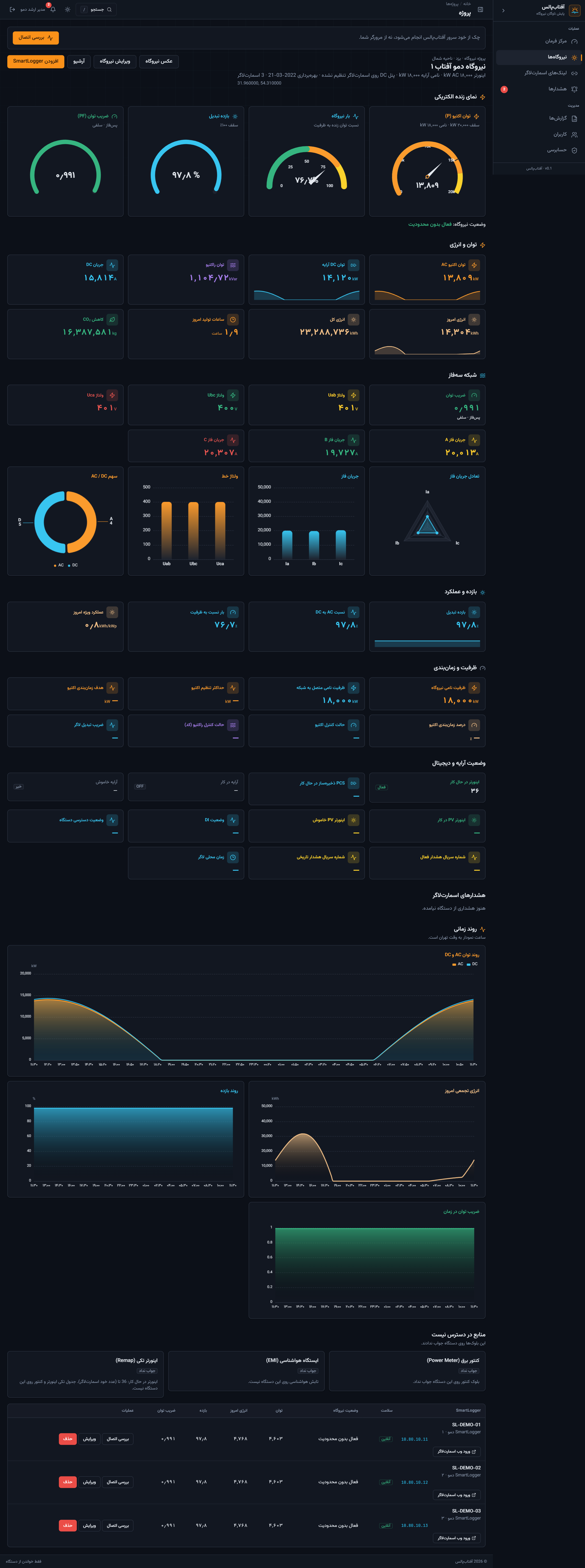The image size is (585, 1568).
Task: Click the حسابرسی audit shield icon
Action: point(574,150)
